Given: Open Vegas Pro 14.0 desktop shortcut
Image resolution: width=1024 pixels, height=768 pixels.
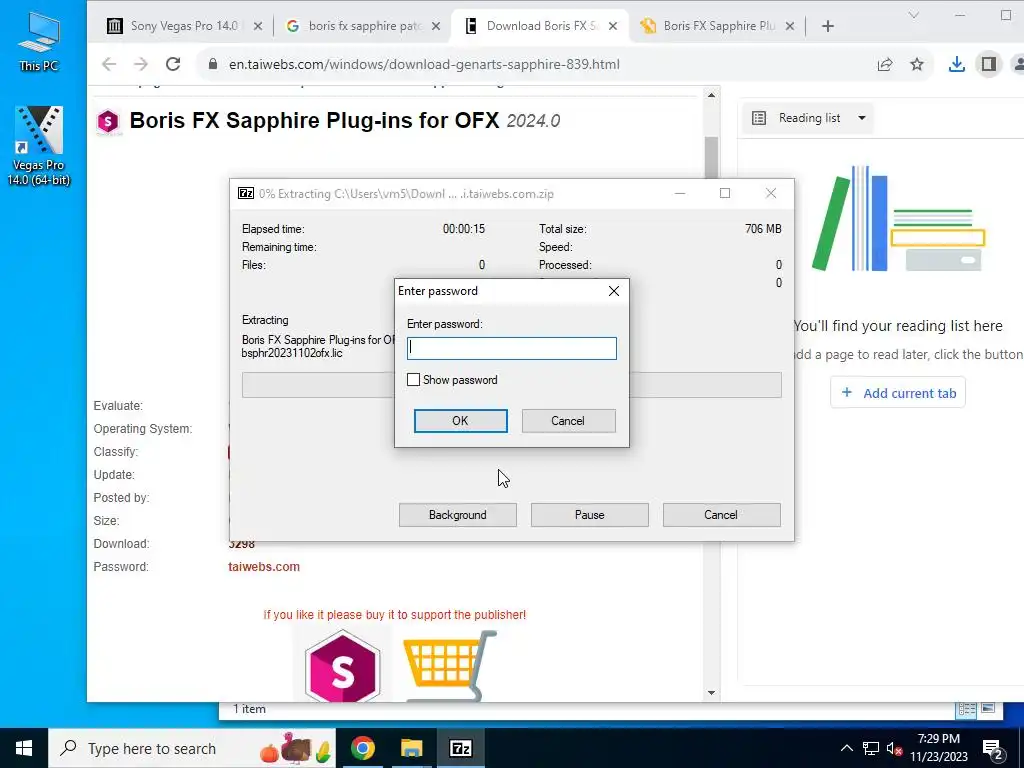Looking at the screenshot, I should [x=39, y=146].
